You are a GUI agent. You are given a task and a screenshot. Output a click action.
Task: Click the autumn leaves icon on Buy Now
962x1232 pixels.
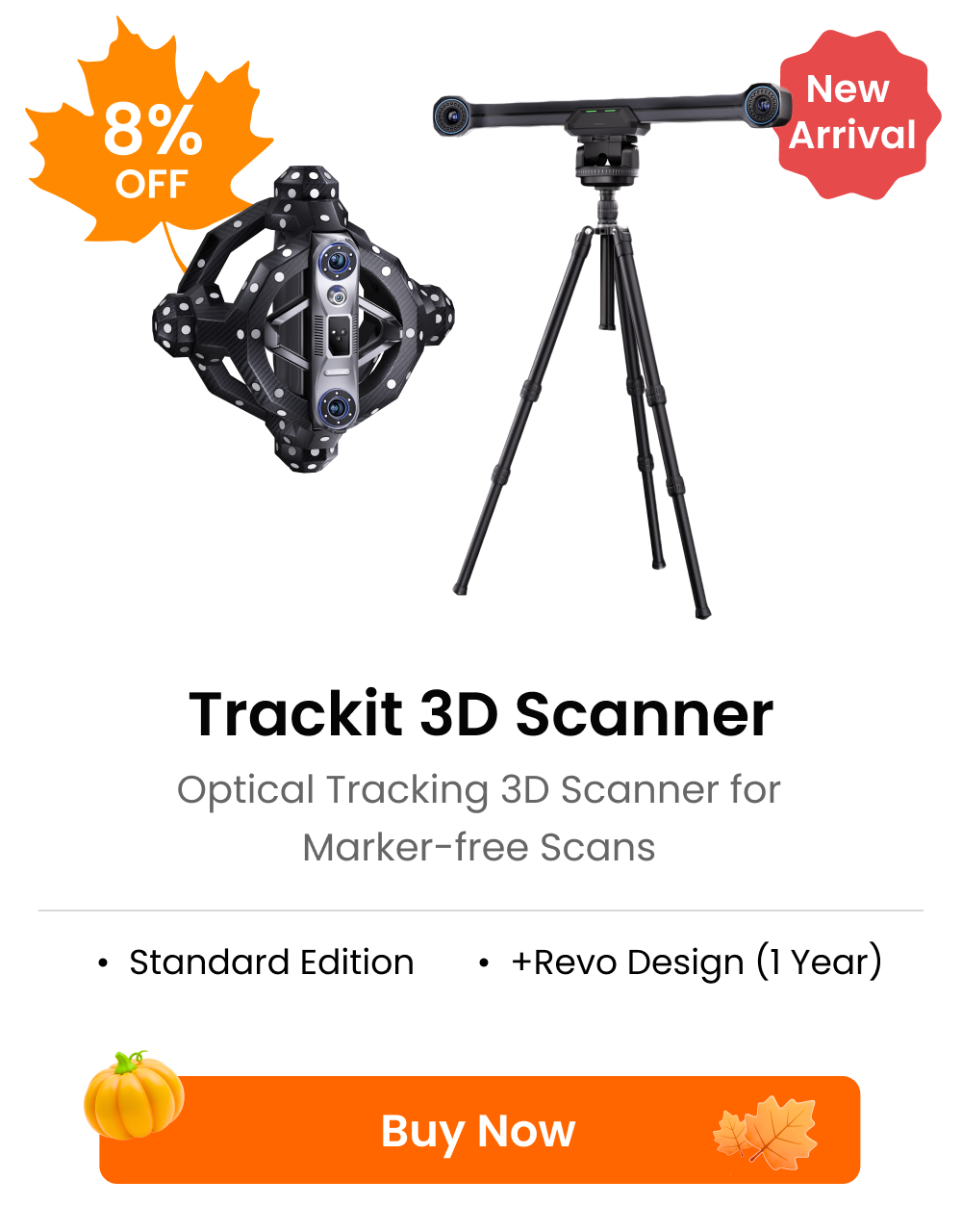(766, 1132)
